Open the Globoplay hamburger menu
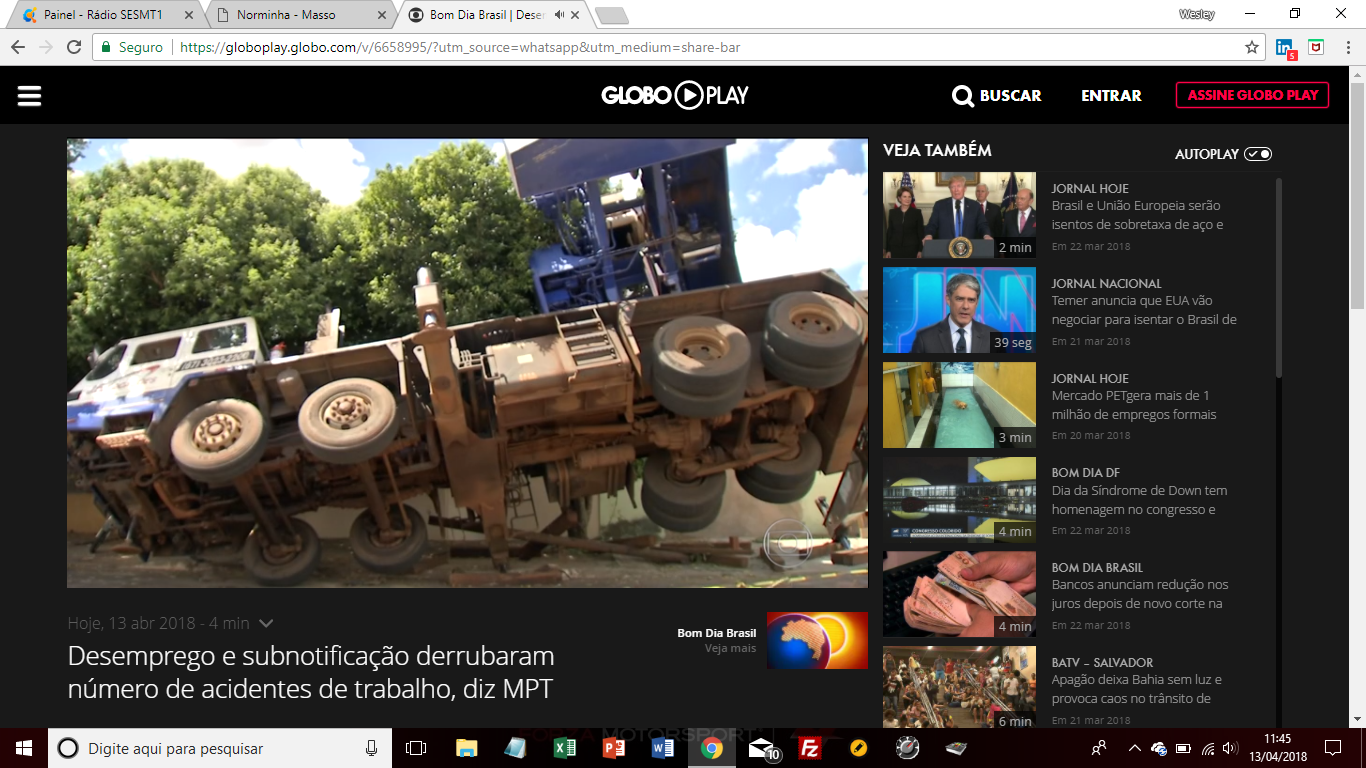 click(29, 95)
